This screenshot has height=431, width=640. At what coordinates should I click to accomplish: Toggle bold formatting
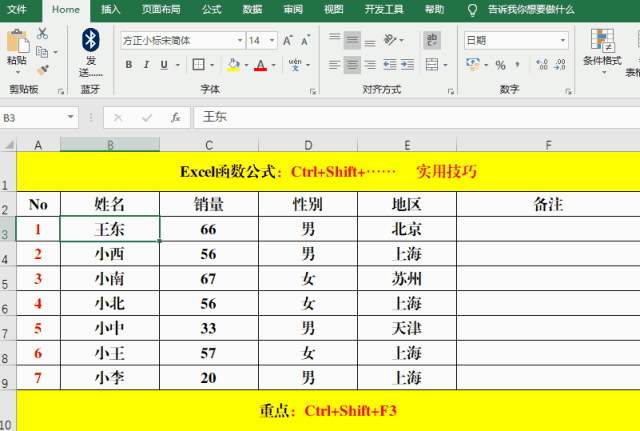click(129, 65)
